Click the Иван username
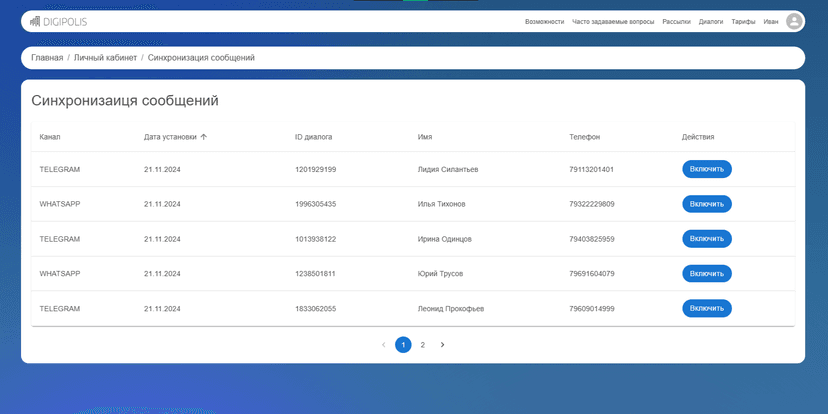The height and width of the screenshot is (414, 828). click(770, 21)
